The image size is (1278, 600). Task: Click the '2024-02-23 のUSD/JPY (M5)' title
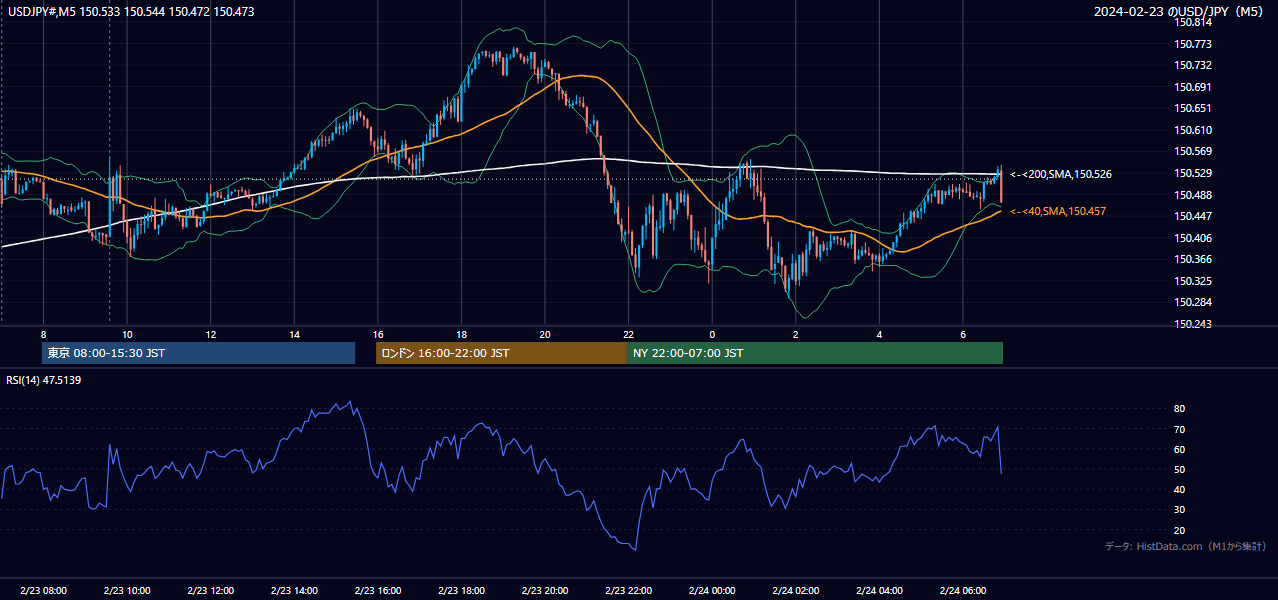tap(1180, 12)
